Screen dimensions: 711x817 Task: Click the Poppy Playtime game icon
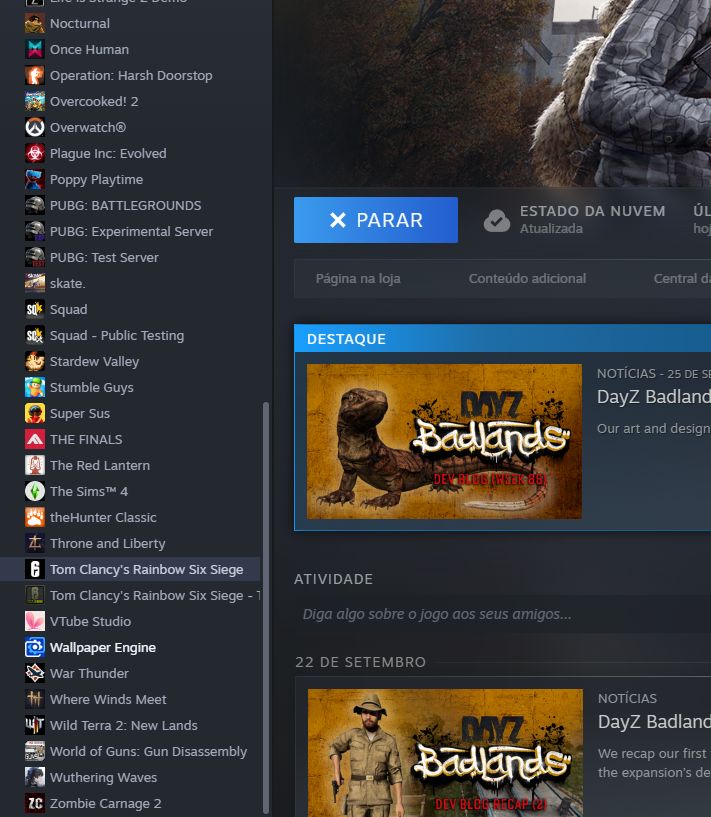(x=35, y=180)
